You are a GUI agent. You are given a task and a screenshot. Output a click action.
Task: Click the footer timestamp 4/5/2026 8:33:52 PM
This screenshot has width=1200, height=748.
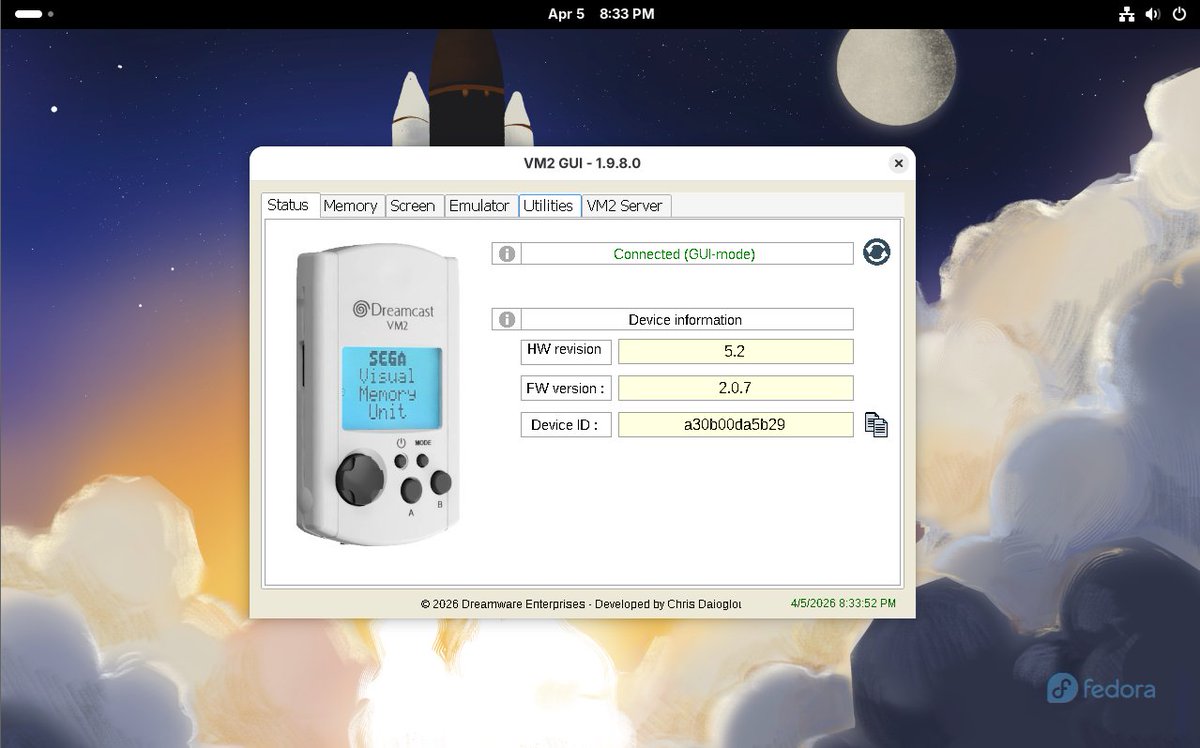pyautogui.click(x=843, y=604)
